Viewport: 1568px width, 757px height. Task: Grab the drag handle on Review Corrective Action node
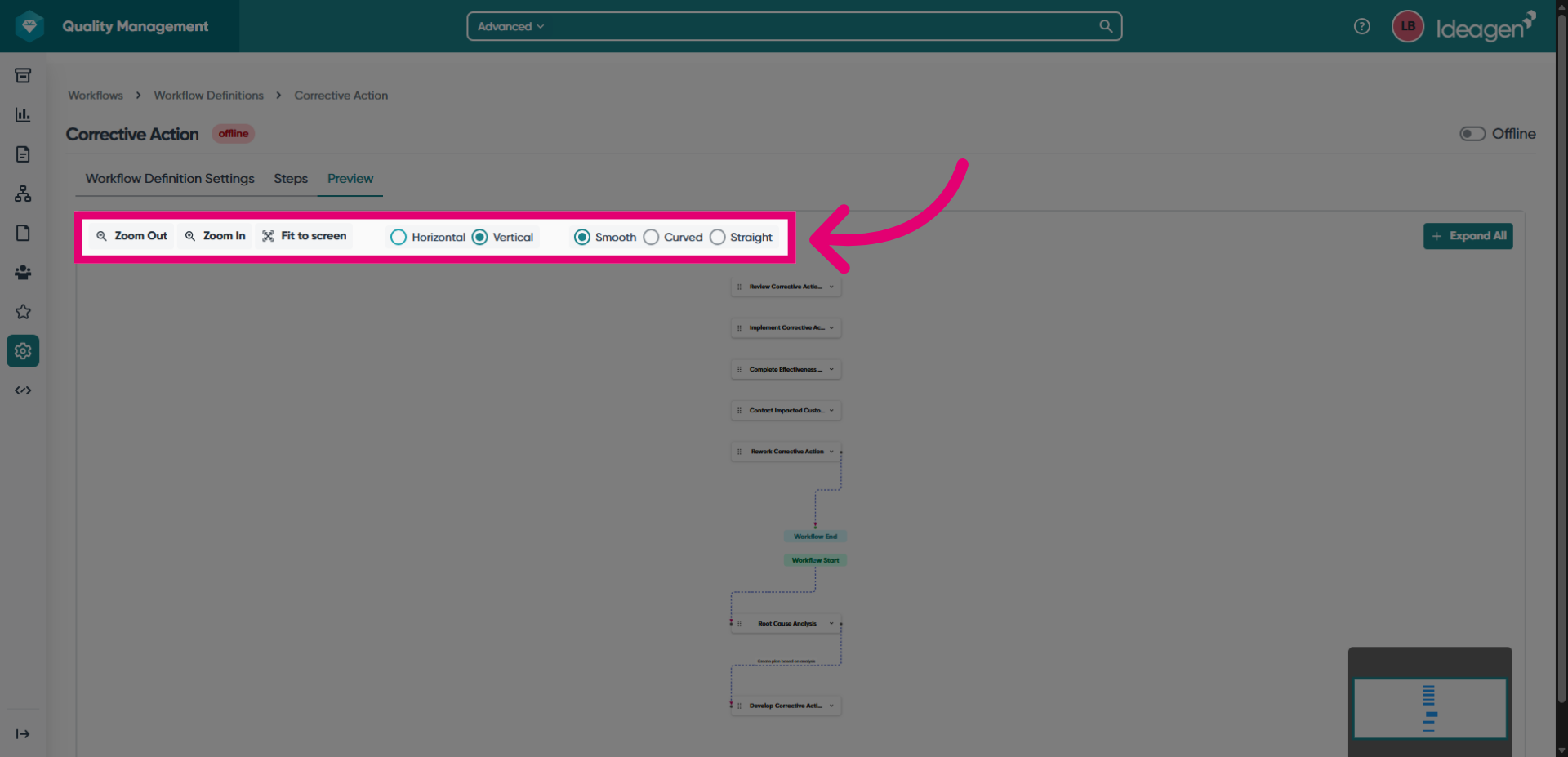tap(739, 287)
